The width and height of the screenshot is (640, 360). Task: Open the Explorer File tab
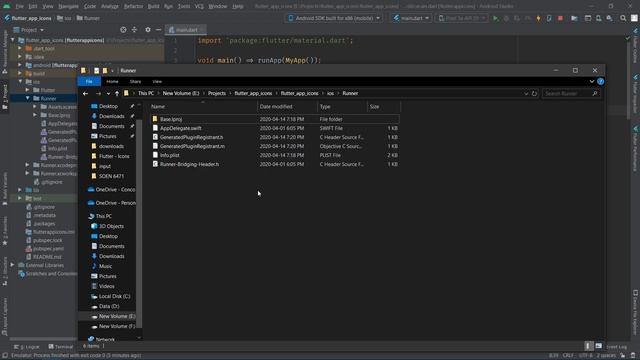tap(89, 82)
